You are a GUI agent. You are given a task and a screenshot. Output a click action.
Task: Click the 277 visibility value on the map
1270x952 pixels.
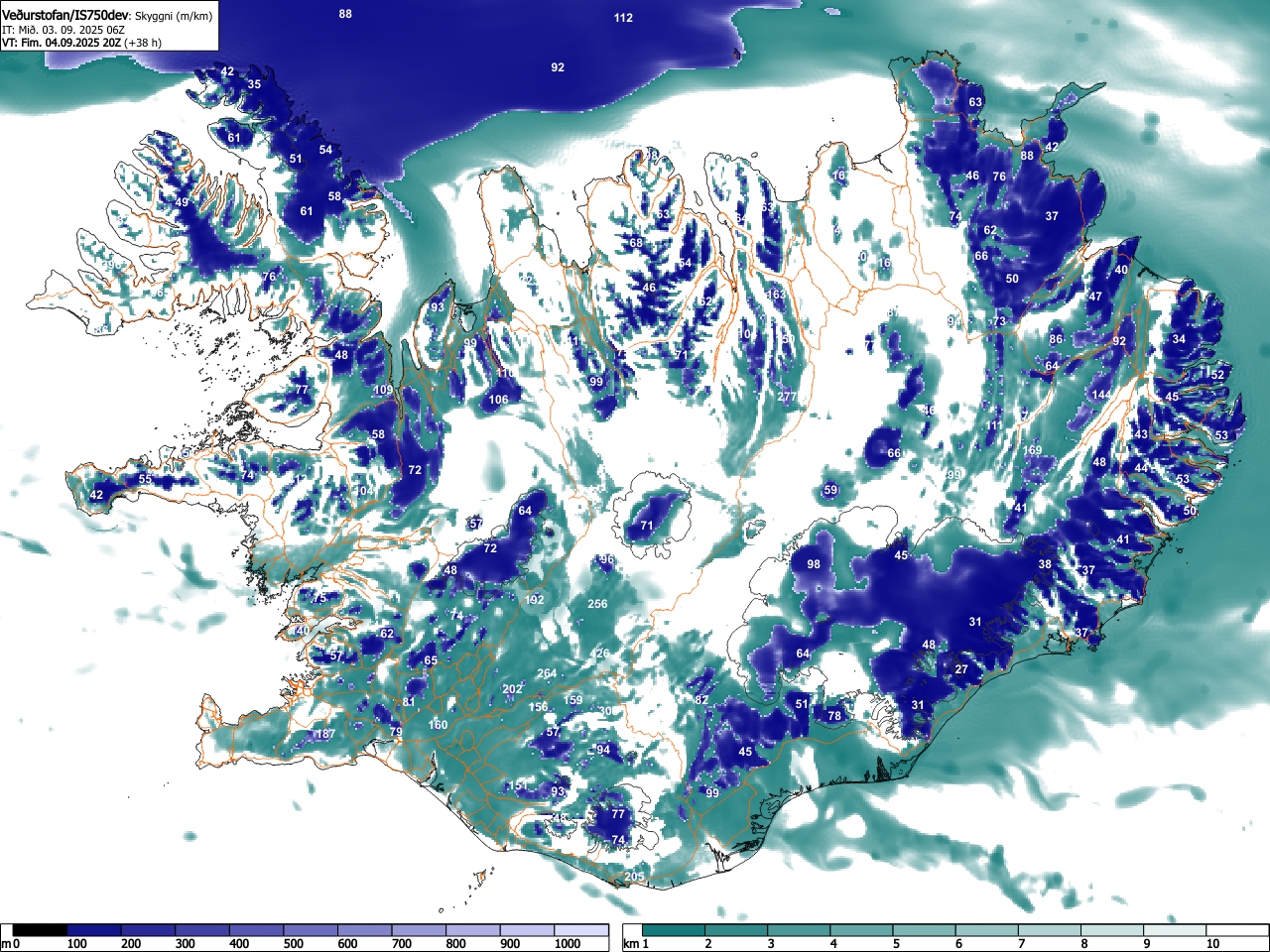point(787,397)
